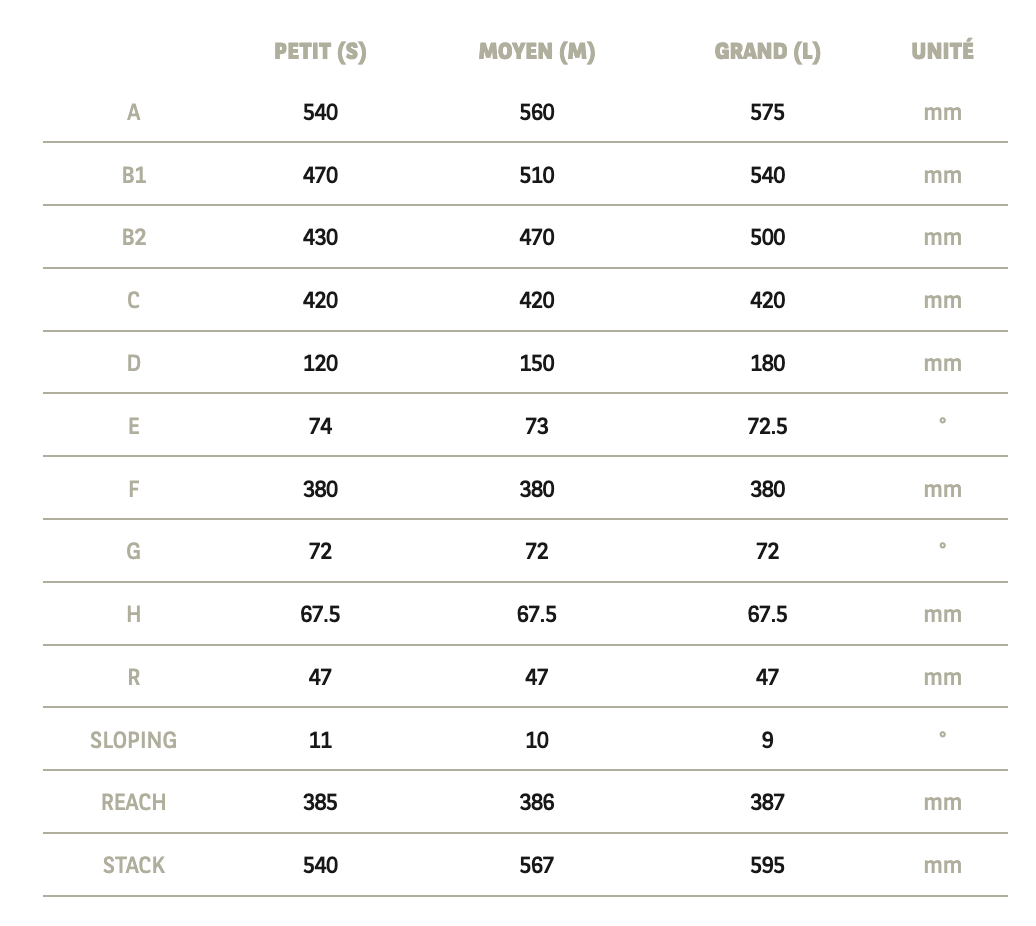
Task: Click value 575 in row A
Action: pos(767,112)
